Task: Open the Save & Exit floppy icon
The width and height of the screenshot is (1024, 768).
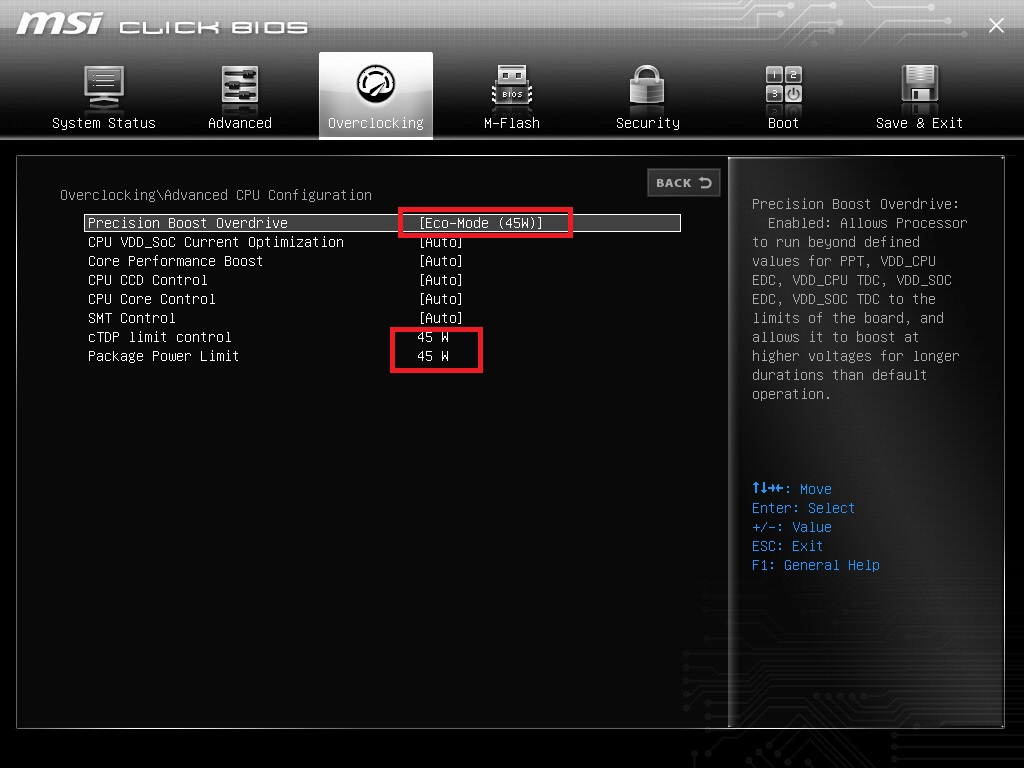Action: pyautogui.click(x=920, y=85)
